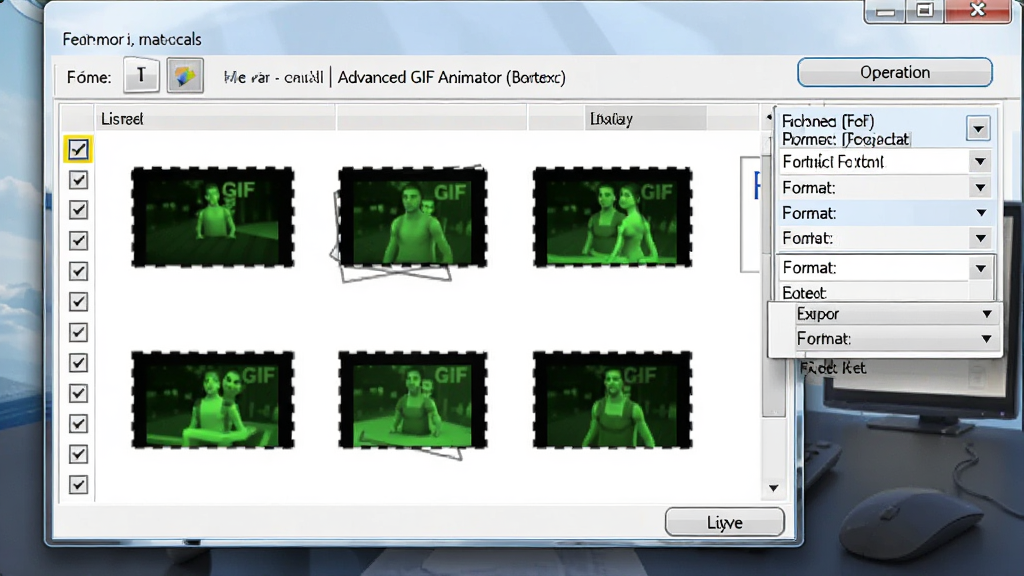
Task: Select the bottom middle GIF thumbnail
Action: point(413,400)
